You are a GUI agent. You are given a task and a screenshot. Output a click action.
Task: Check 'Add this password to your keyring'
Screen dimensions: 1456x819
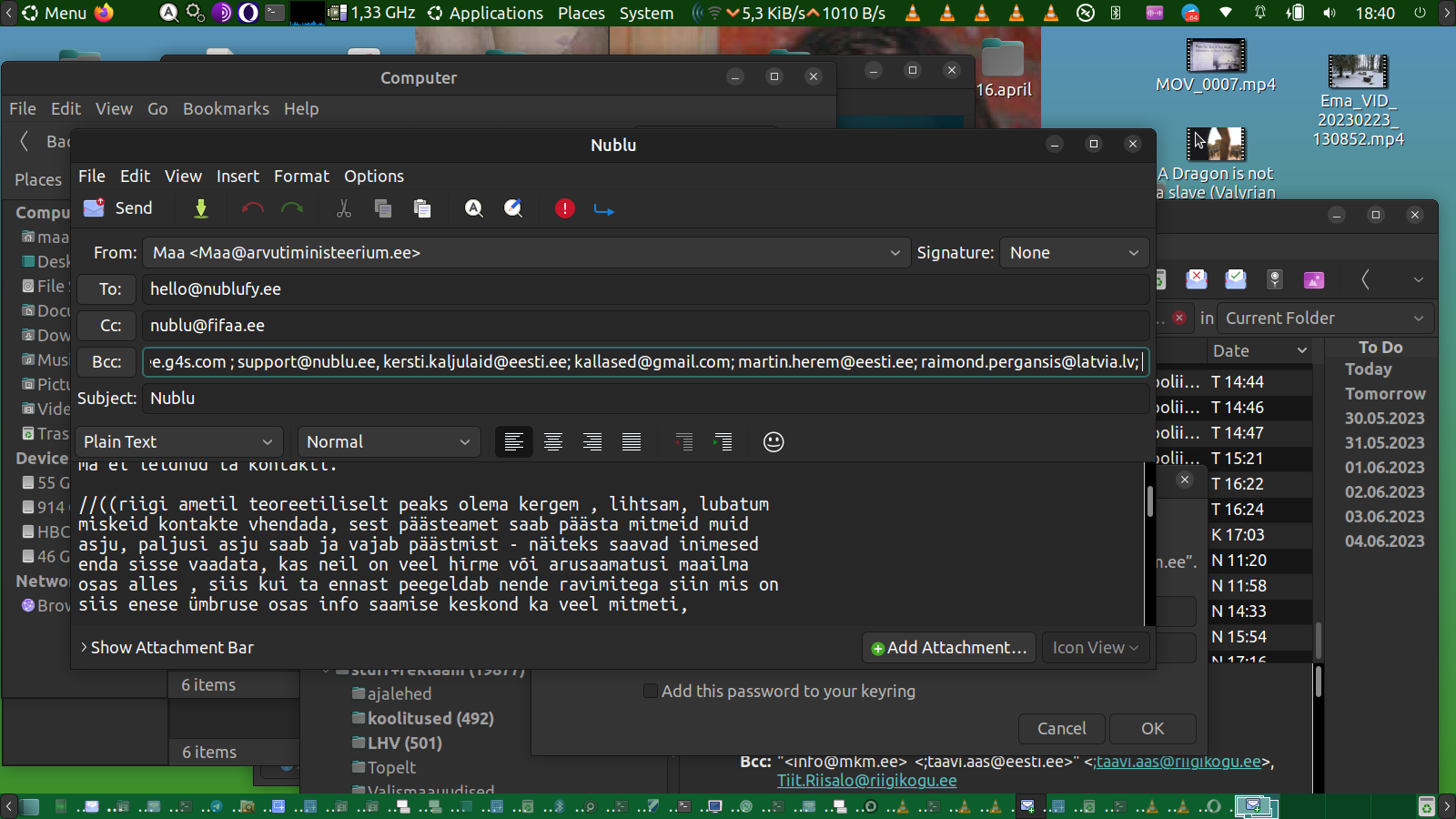point(651,692)
